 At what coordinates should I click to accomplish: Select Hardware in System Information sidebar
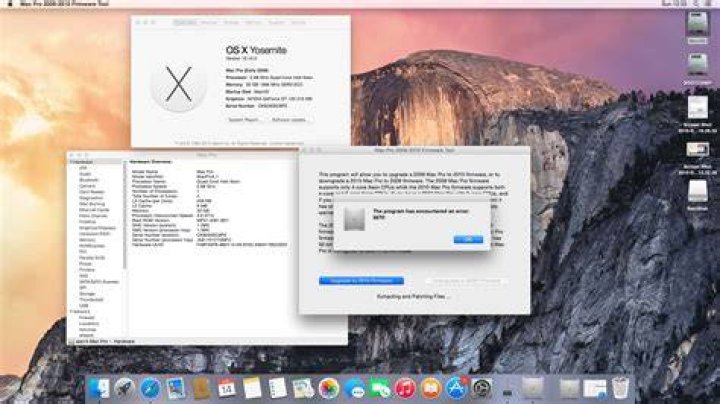83,162
